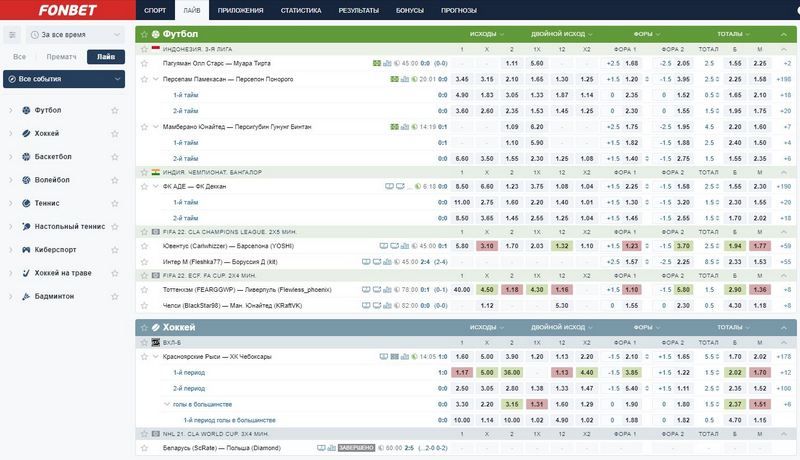The image size is (800, 460).
Task: Star the Красноярские Рыси — ХК Чебоксары match
Action: tap(144, 356)
